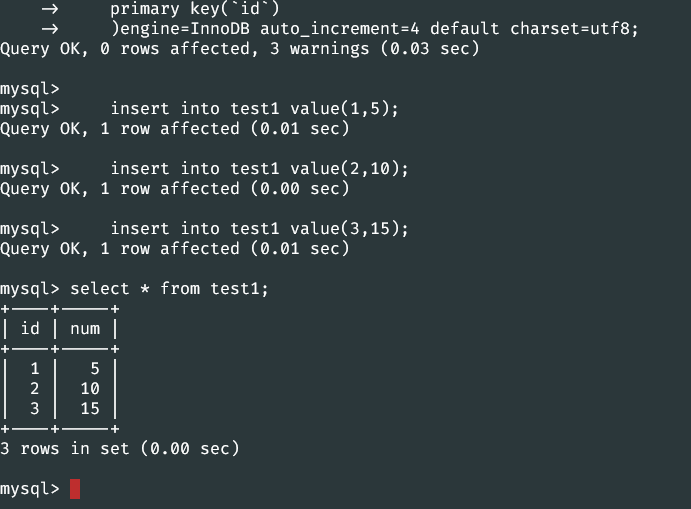Screen dimensions: 691x509
Task: Click the id value 3 in result table
Action: click(35, 409)
